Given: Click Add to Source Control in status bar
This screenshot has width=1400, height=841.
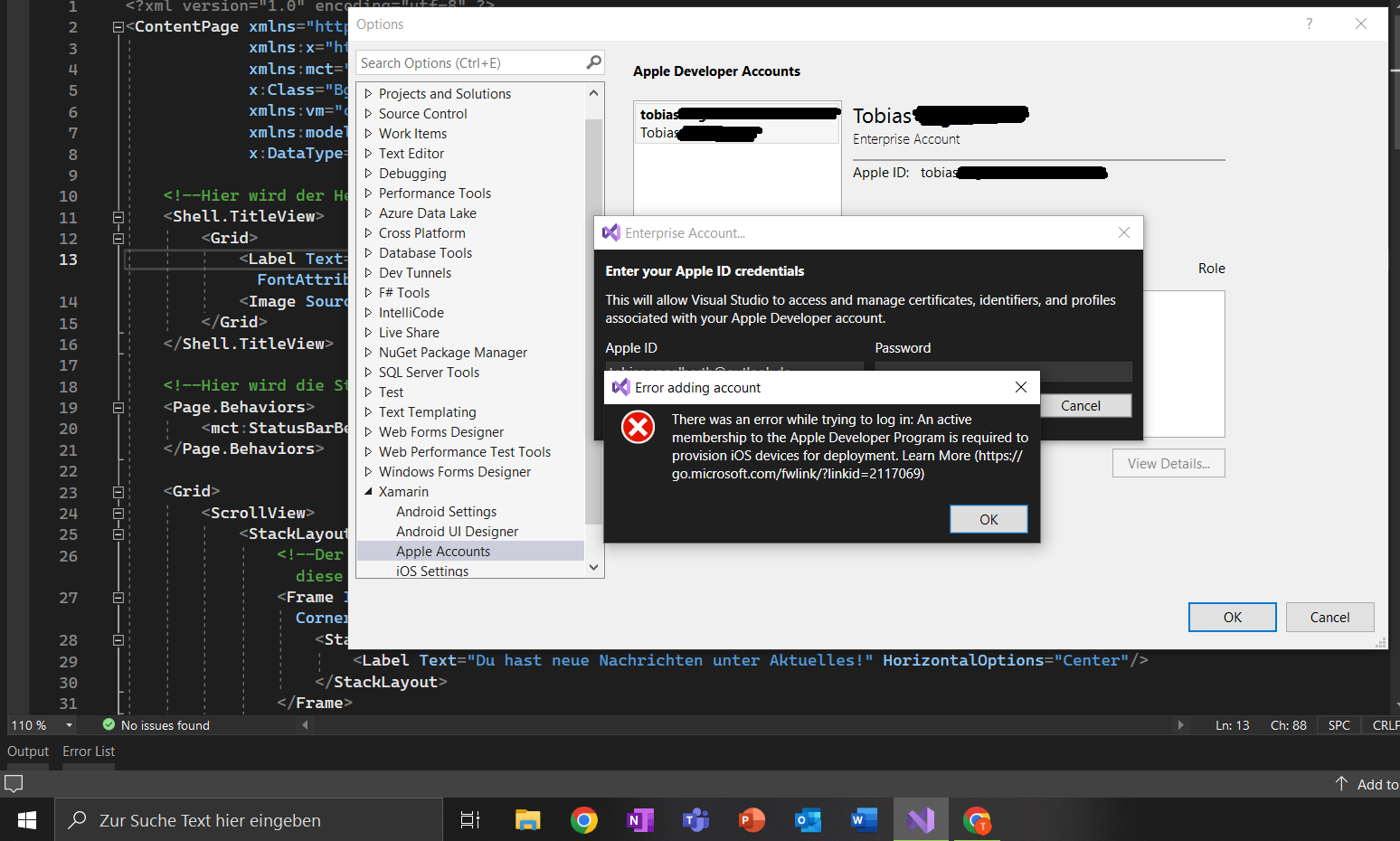Looking at the screenshot, I should click(1367, 784).
